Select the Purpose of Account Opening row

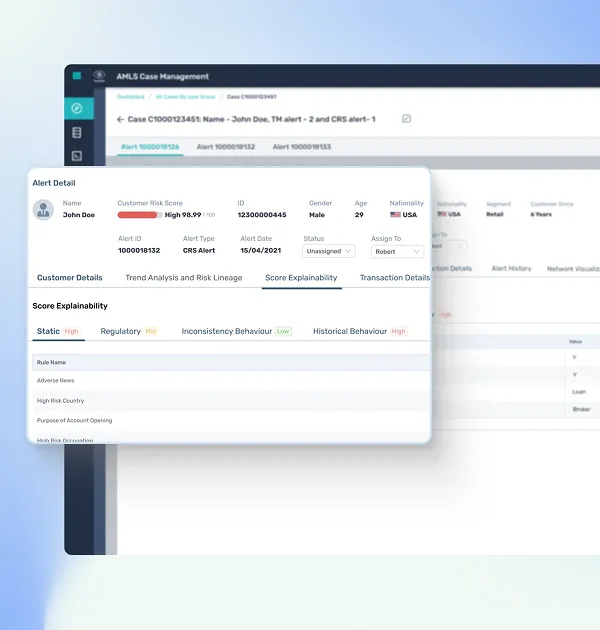pos(231,421)
